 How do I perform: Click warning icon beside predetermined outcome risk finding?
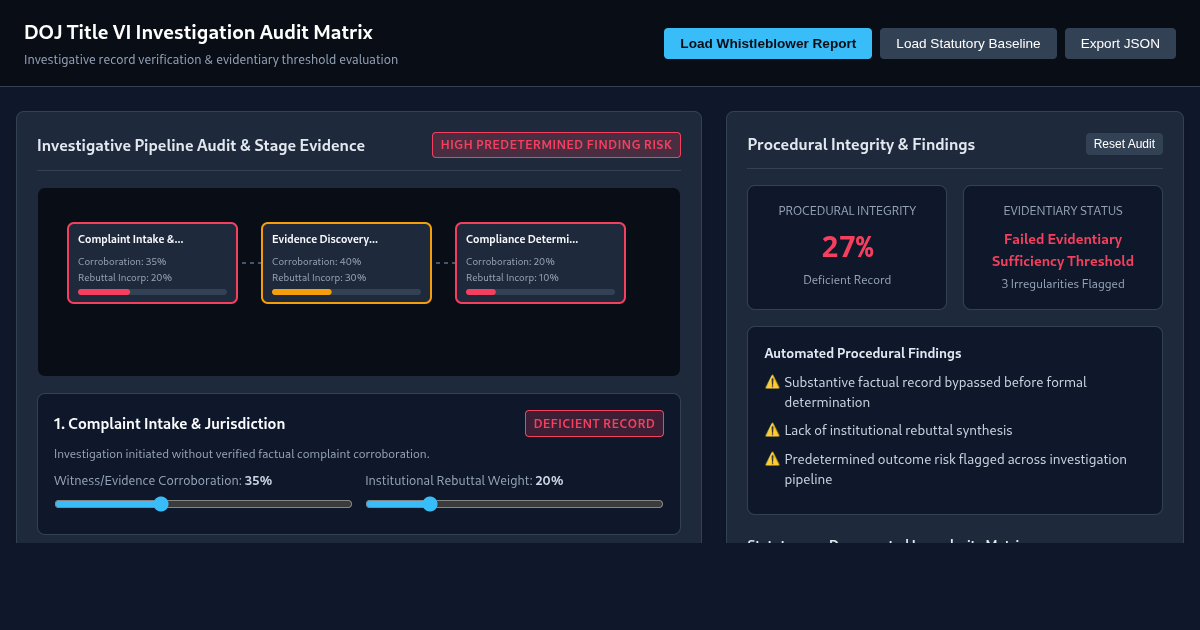click(x=772, y=459)
